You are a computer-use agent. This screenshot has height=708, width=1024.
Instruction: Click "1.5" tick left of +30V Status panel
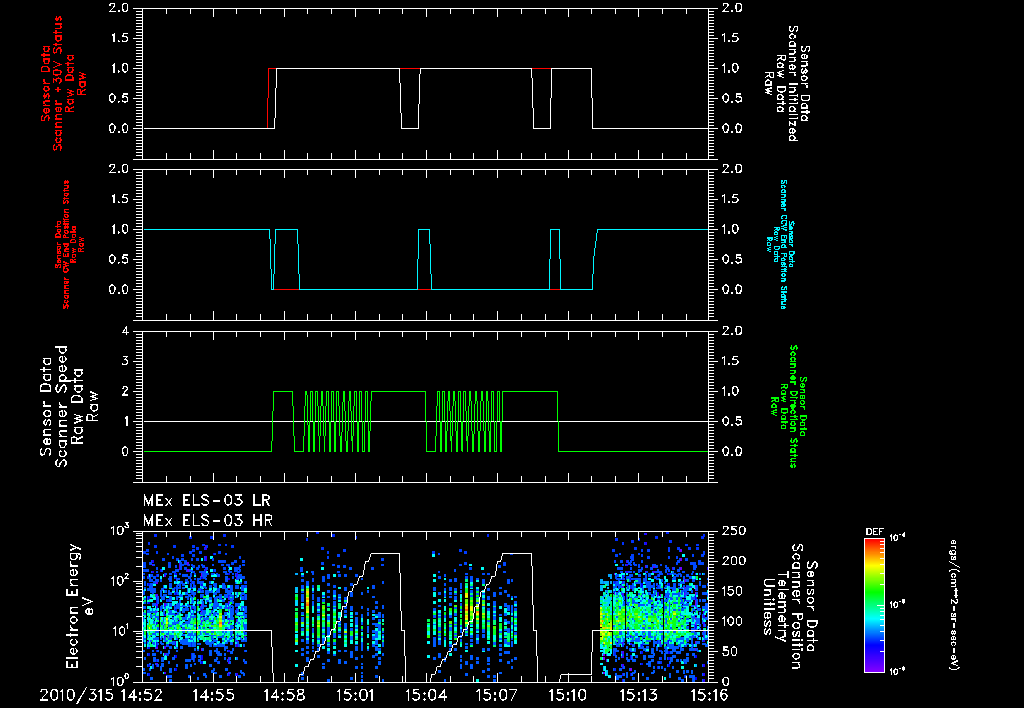coord(118,38)
